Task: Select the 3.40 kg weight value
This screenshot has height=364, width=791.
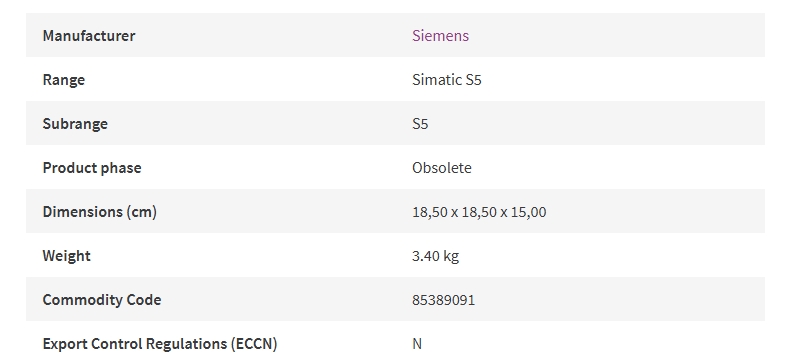Action: point(435,256)
